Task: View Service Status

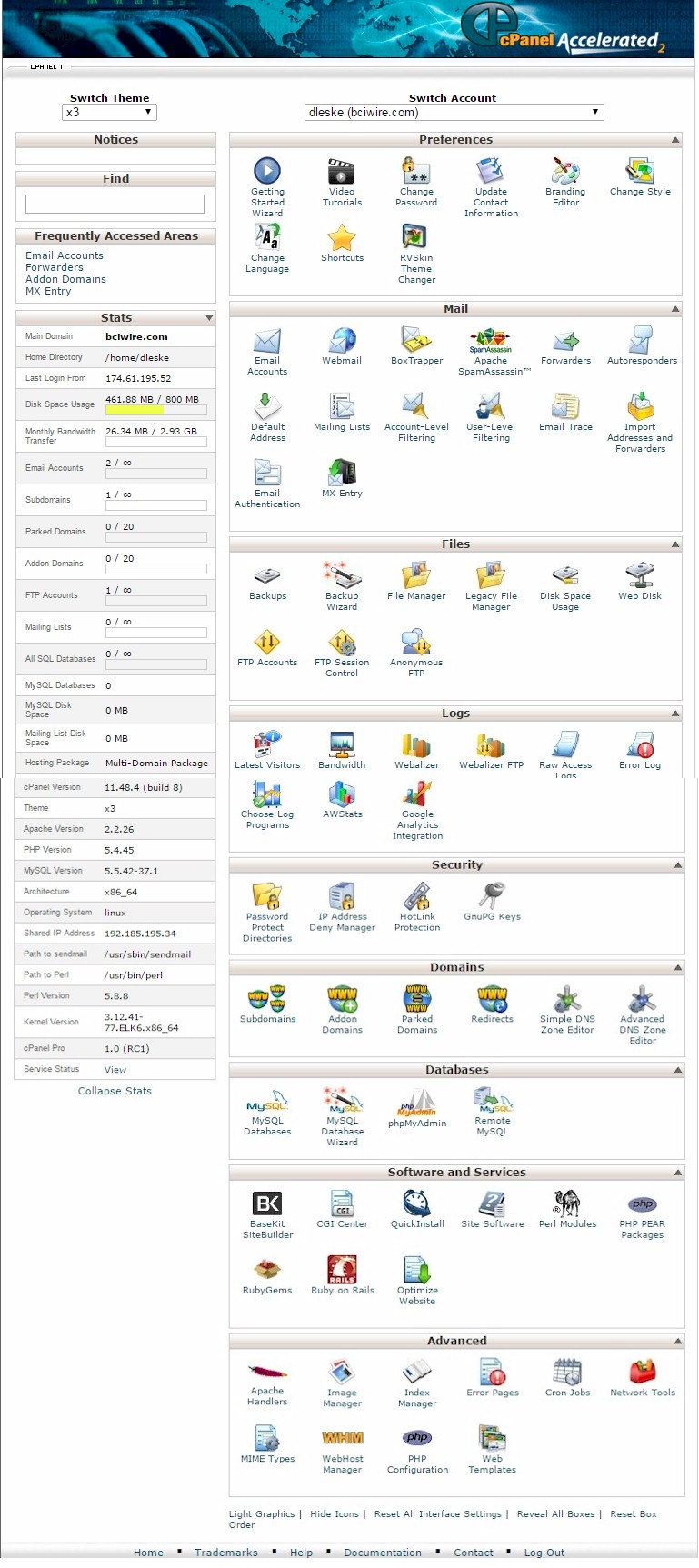Action: (x=115, y=1070)
